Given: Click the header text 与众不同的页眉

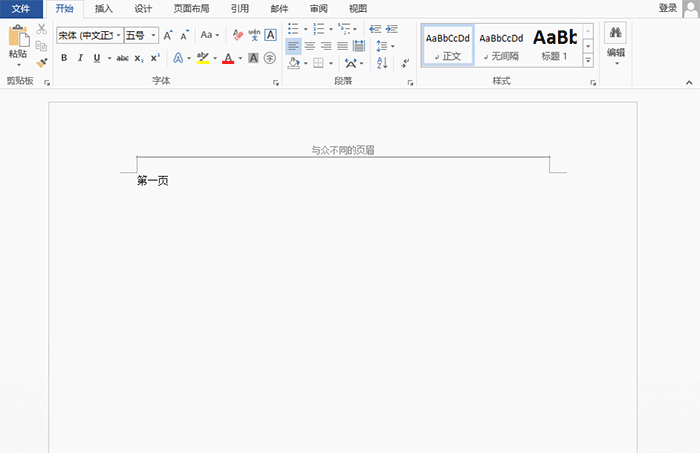Looking at the screenshot, I should (x=343, y=150).
